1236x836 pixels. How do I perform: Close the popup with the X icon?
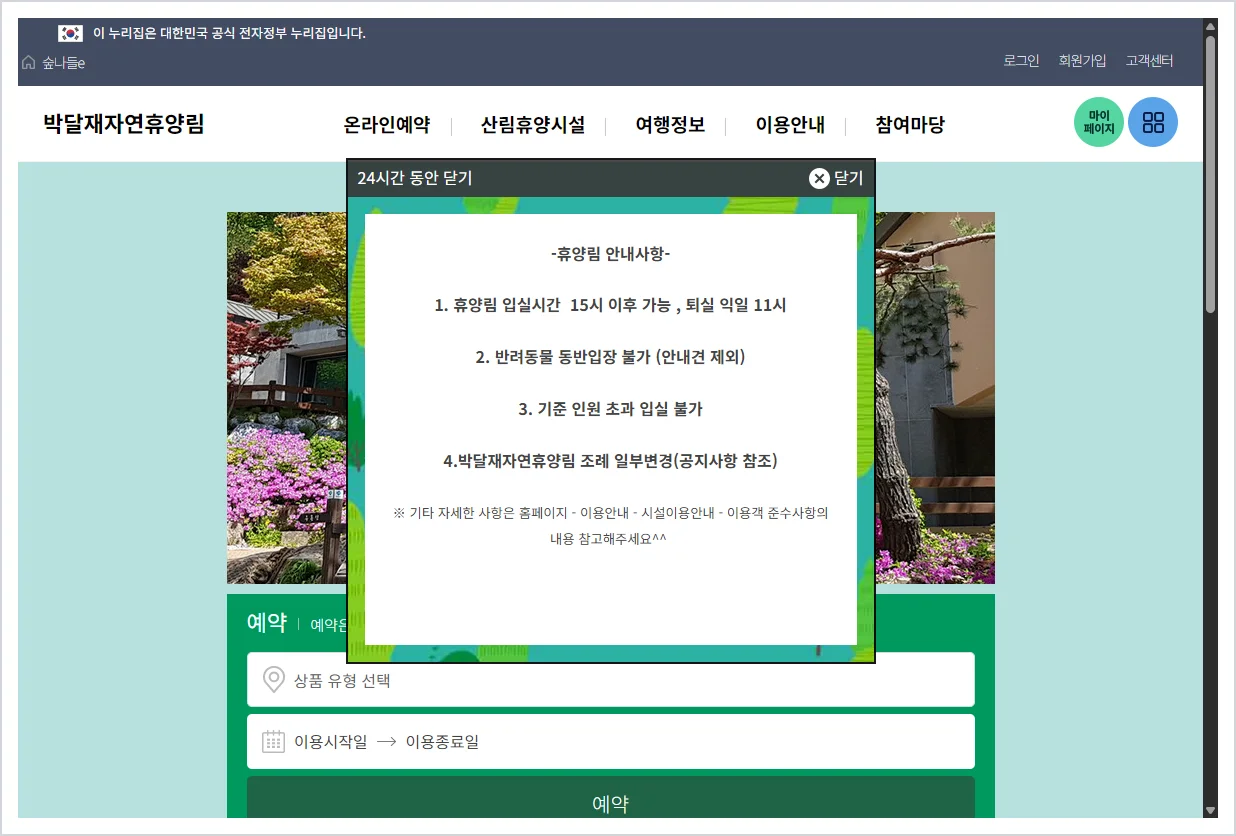819,178
